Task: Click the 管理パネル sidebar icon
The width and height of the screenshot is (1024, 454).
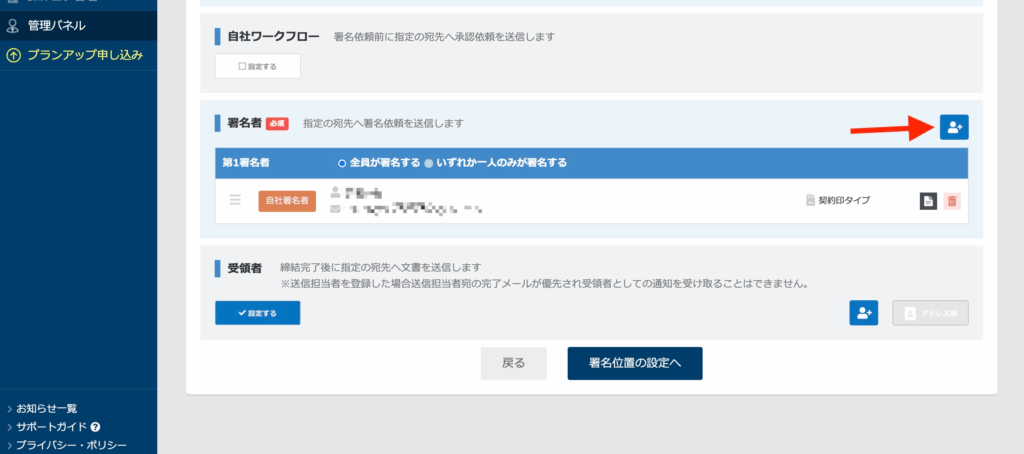Action: (x=12, y=26)
